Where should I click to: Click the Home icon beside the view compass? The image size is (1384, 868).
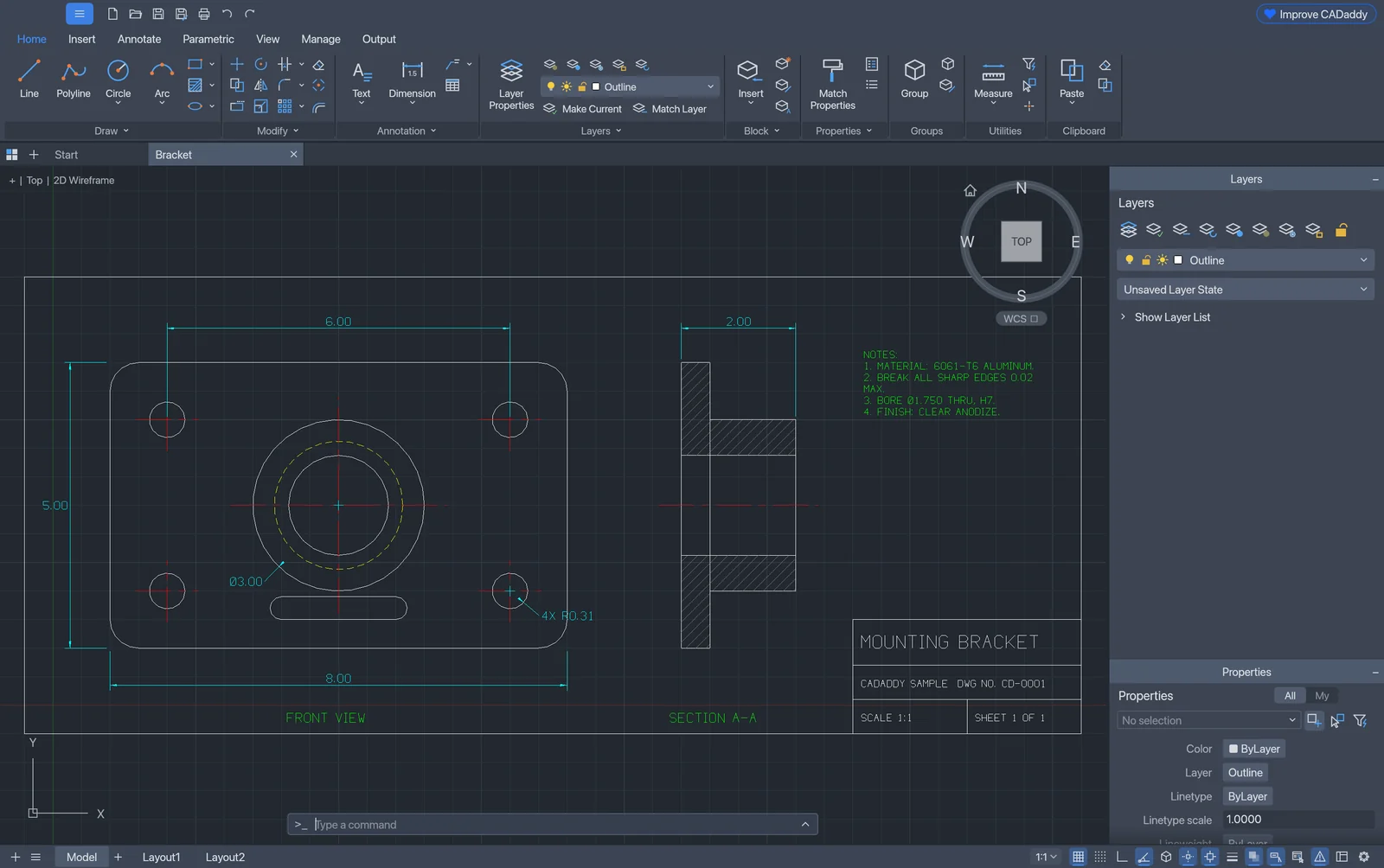pyautogui.click(x=970, y=190)
